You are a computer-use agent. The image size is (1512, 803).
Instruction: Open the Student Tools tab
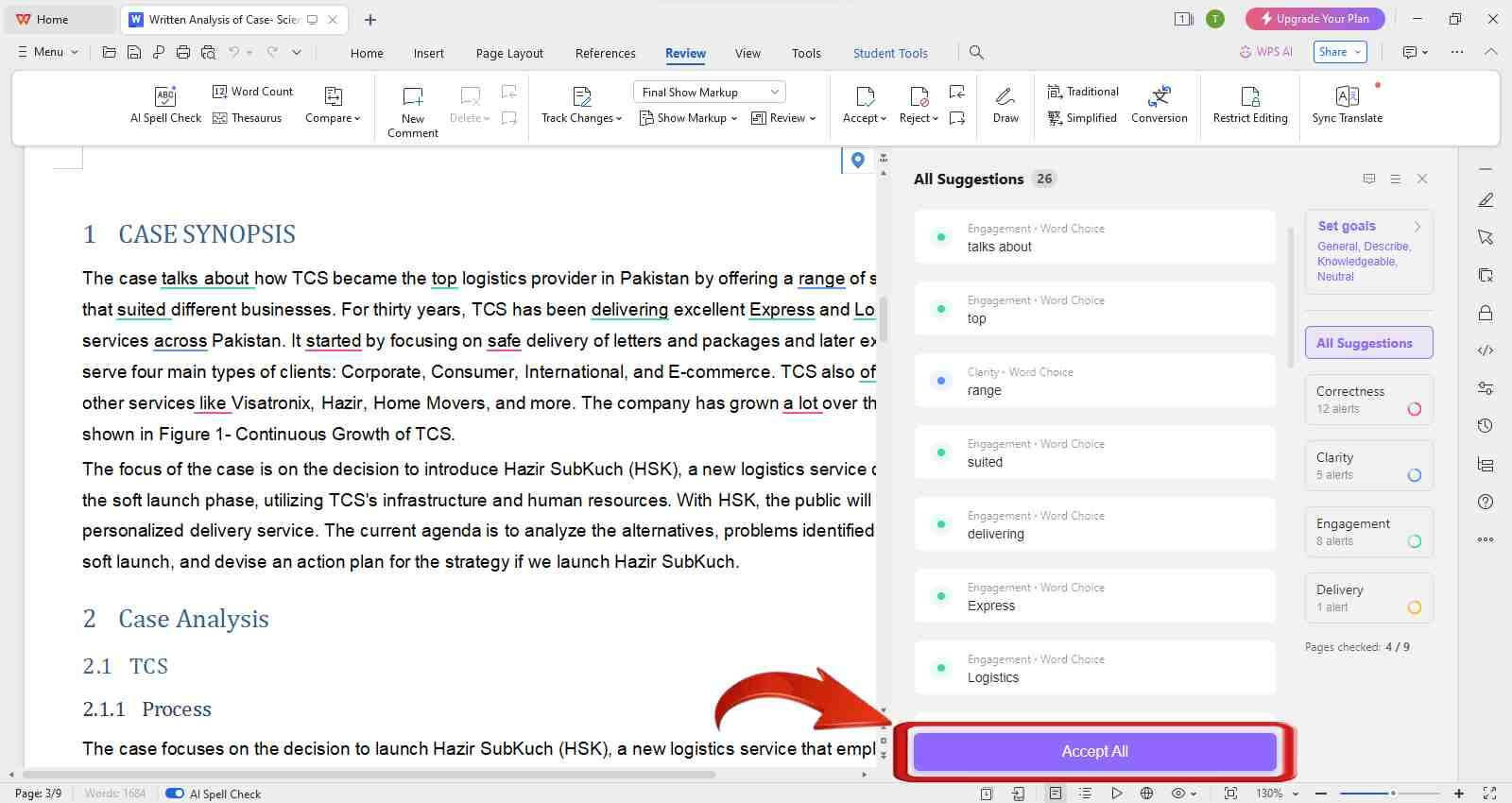[x=890, y=53]
